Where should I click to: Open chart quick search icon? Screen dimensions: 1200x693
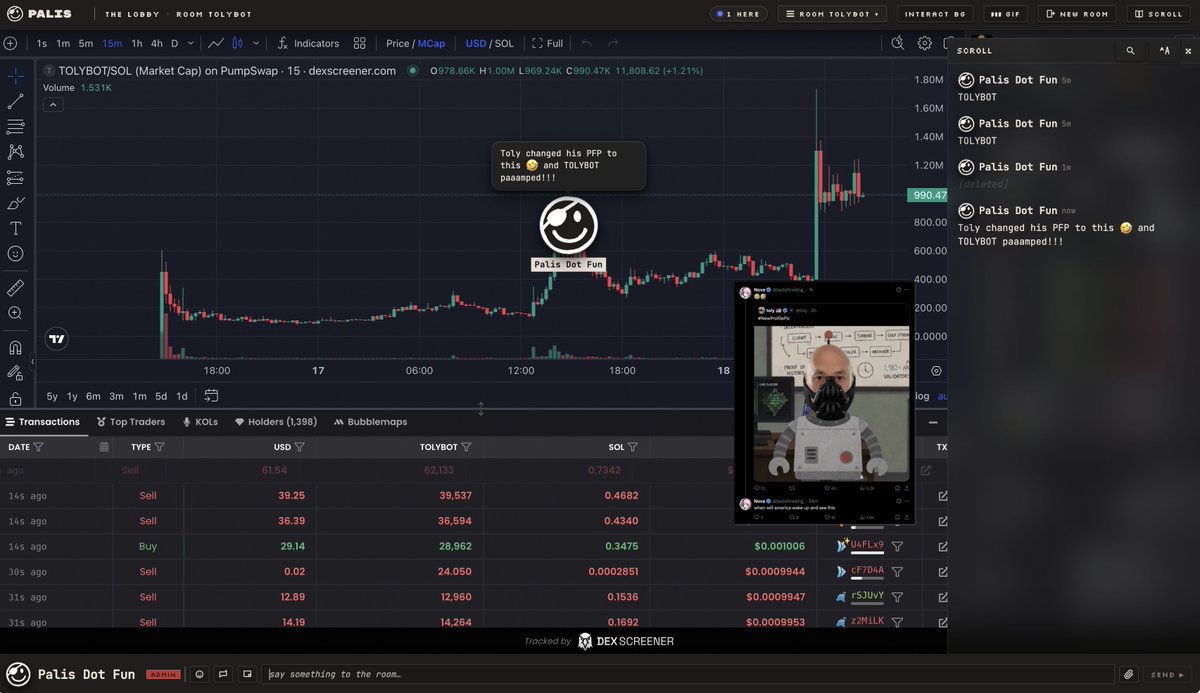[898, 43]
